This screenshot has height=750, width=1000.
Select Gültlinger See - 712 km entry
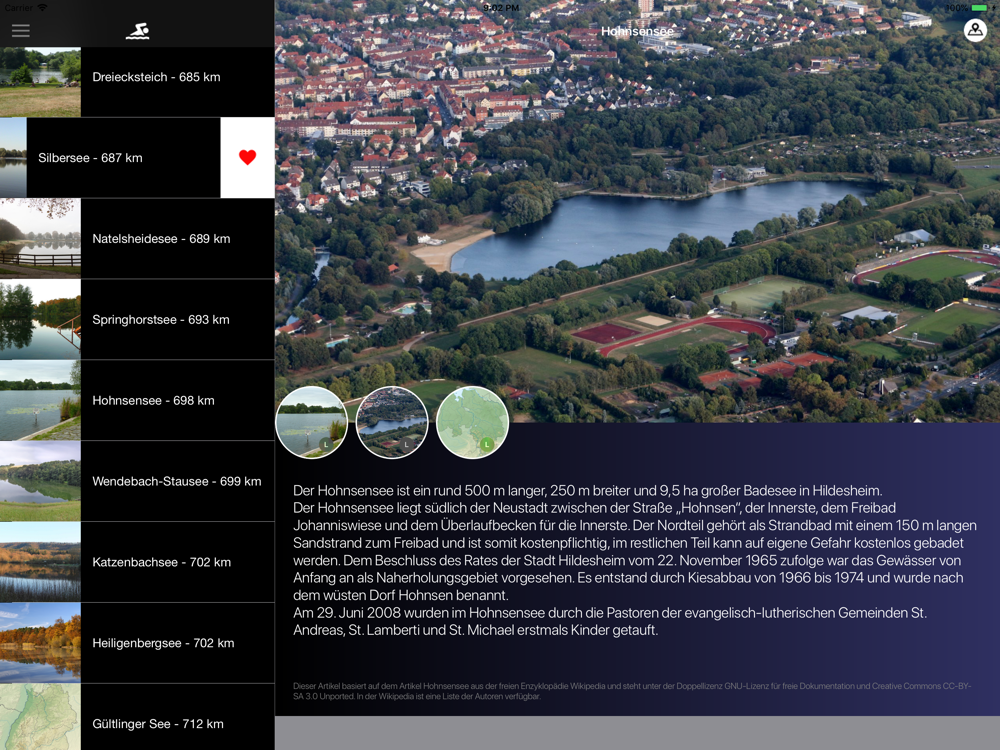pos(137,717)
